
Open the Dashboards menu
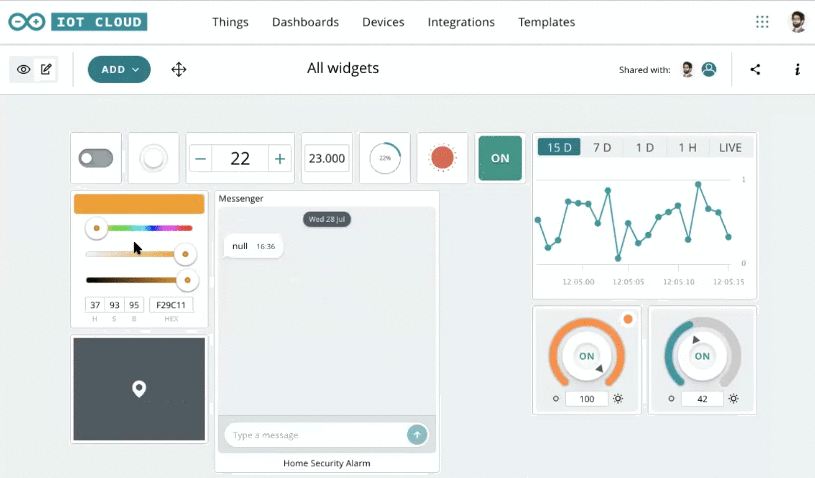pos(305,22)
